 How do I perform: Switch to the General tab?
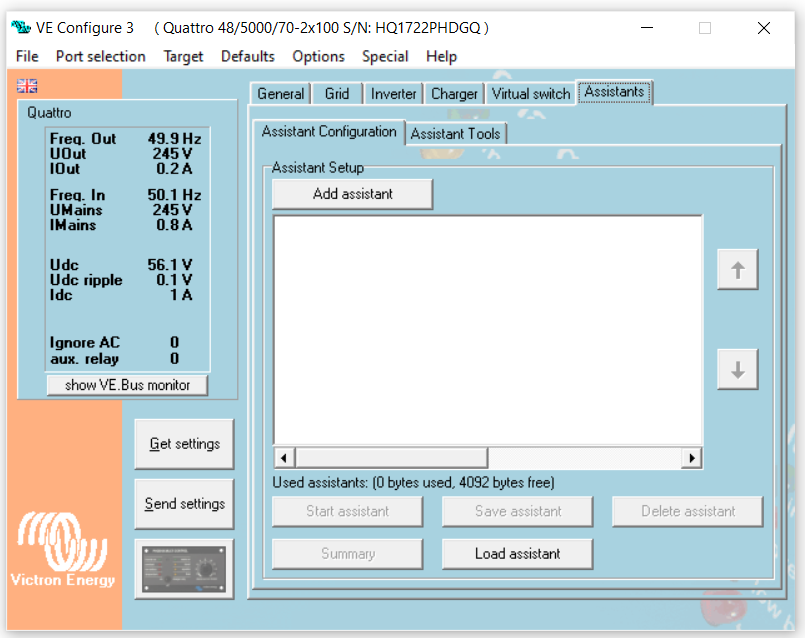pos(280,94)
